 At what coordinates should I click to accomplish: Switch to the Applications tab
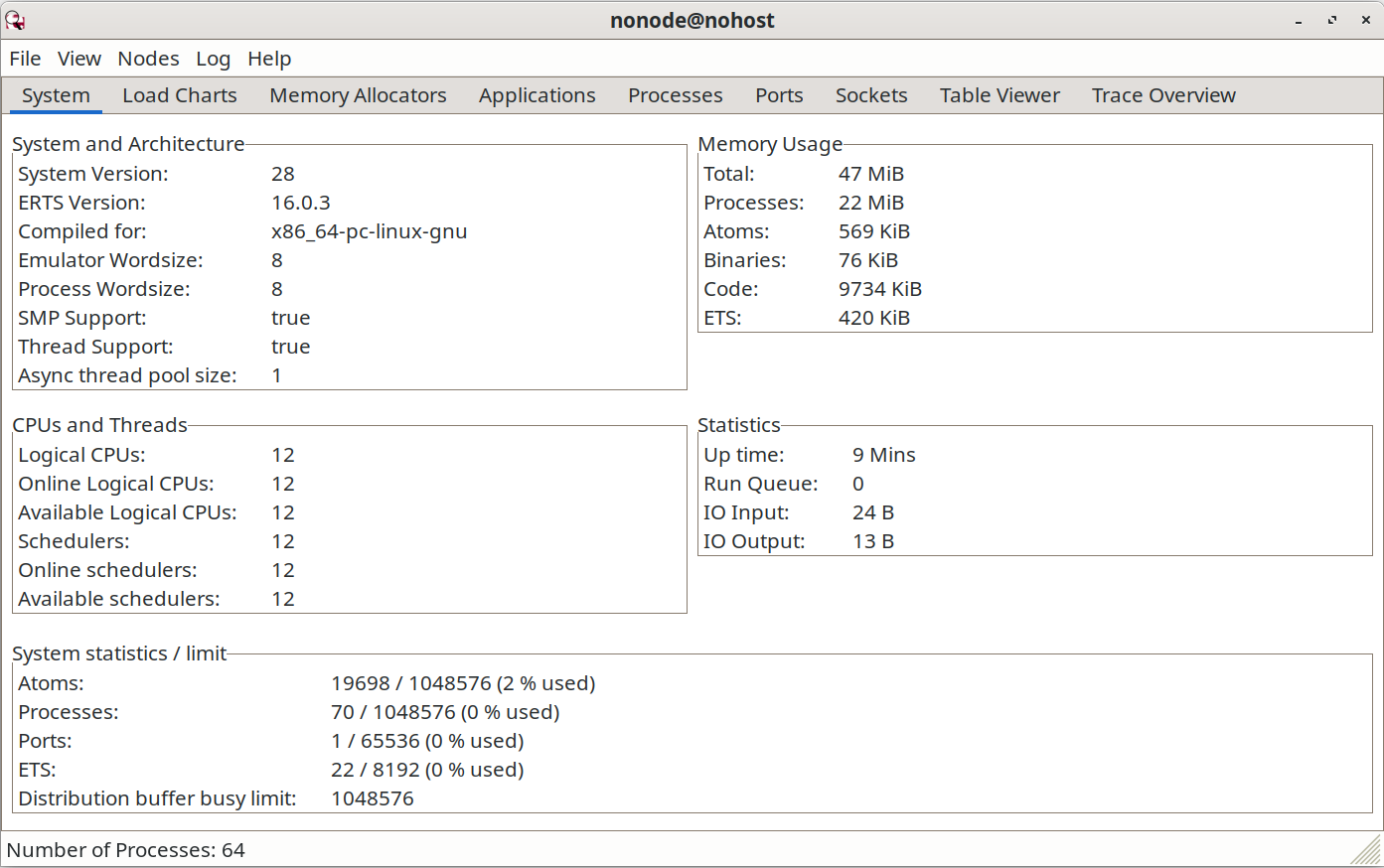pos(537,95)
